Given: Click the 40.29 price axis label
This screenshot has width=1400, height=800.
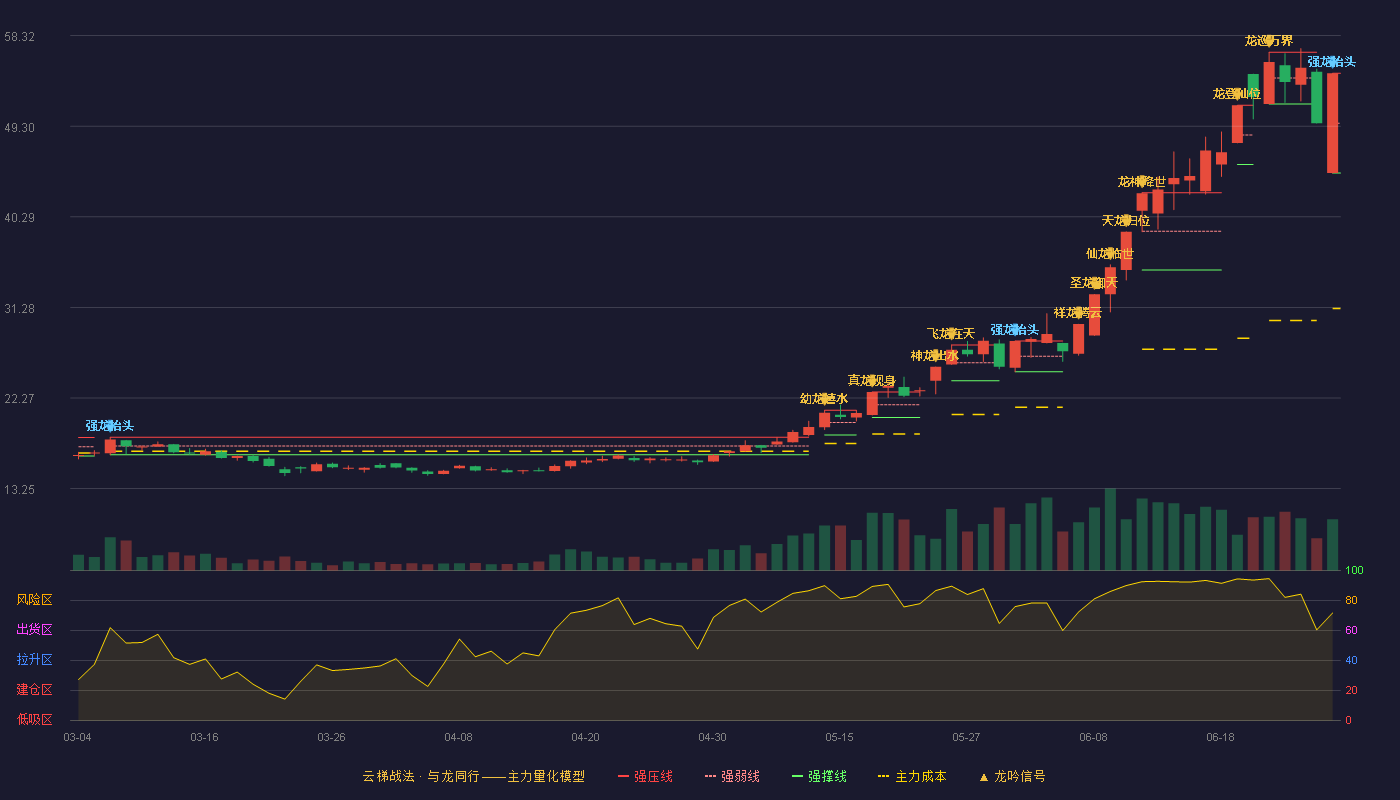Looking at the screenshot, I should (x=20, y=217).
